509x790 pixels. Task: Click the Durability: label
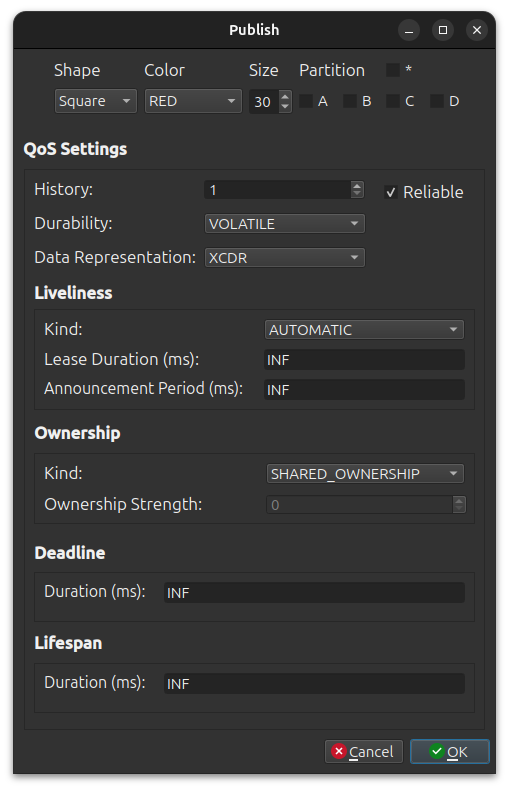coord(74,223)
